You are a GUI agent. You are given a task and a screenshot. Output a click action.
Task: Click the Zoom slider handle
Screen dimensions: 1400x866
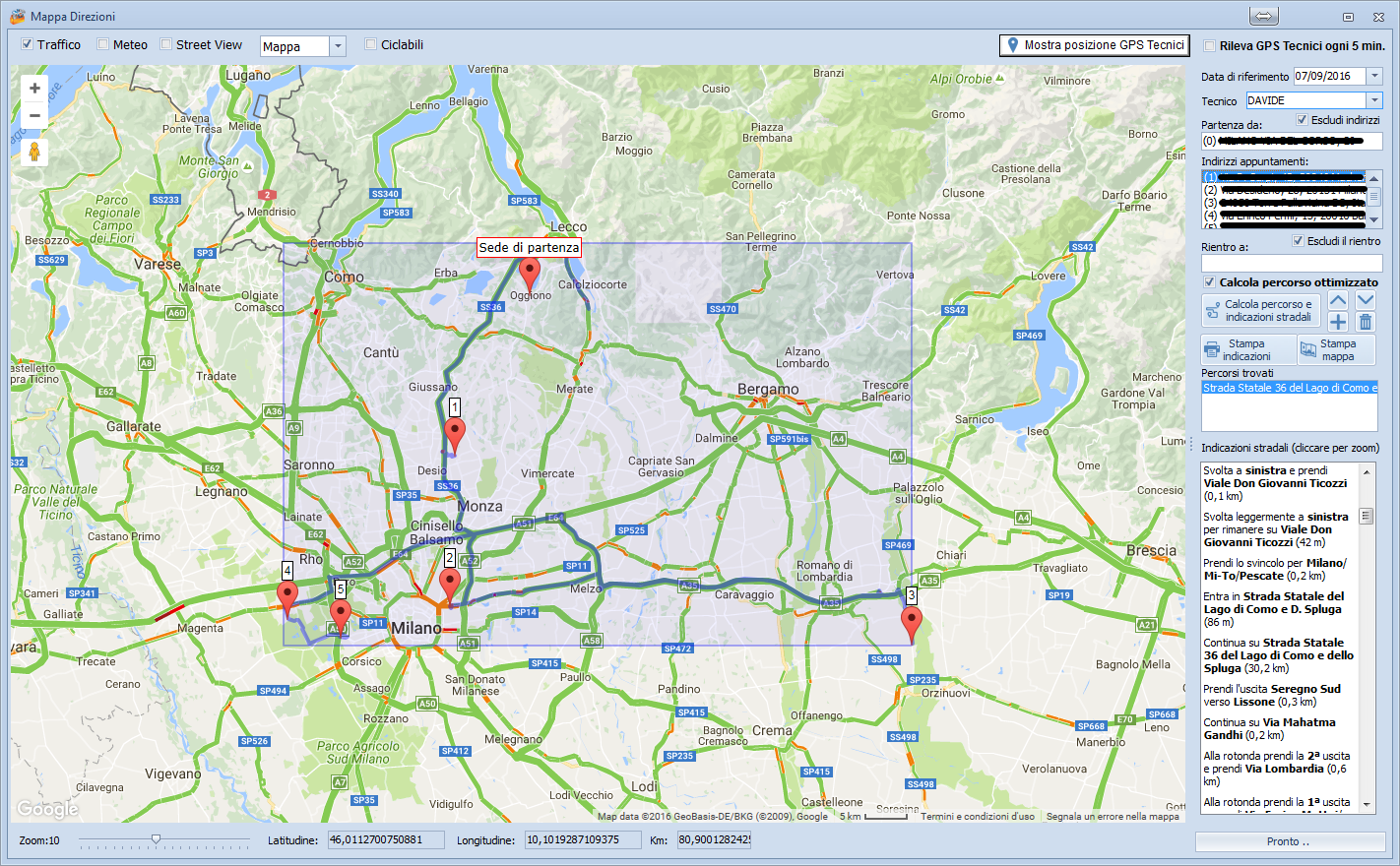[156, 838]
